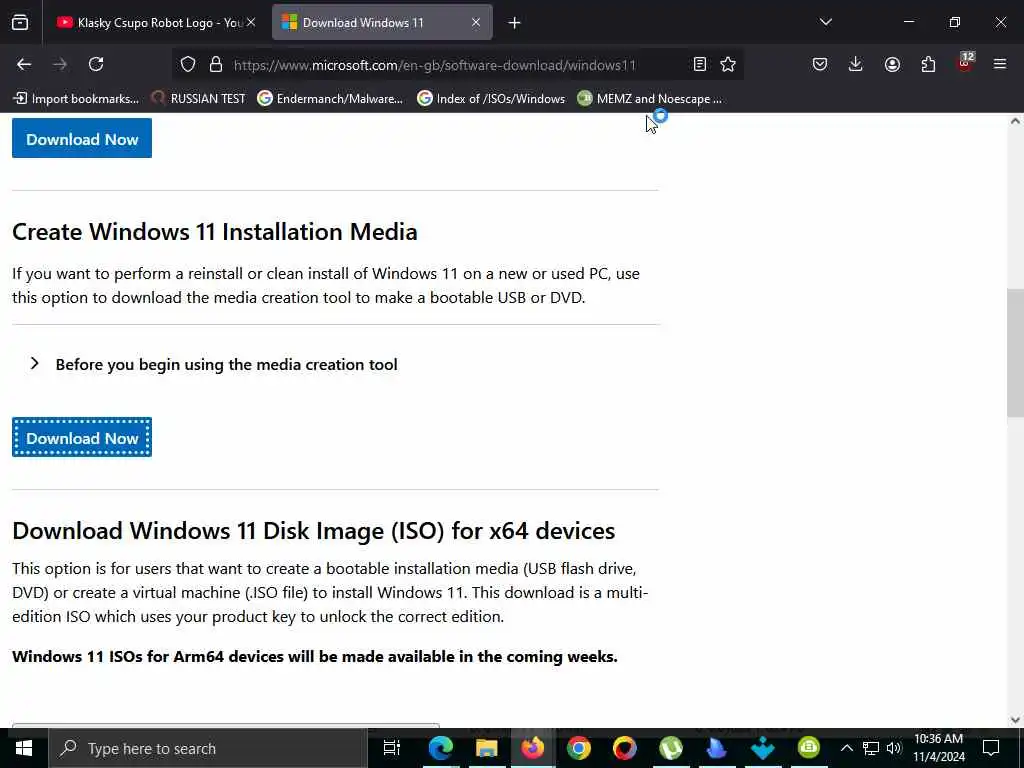Screen dimensions: 1024x768
Task: Open MEMZ and Noescape bookmark
Action: [x=650, y=99]
